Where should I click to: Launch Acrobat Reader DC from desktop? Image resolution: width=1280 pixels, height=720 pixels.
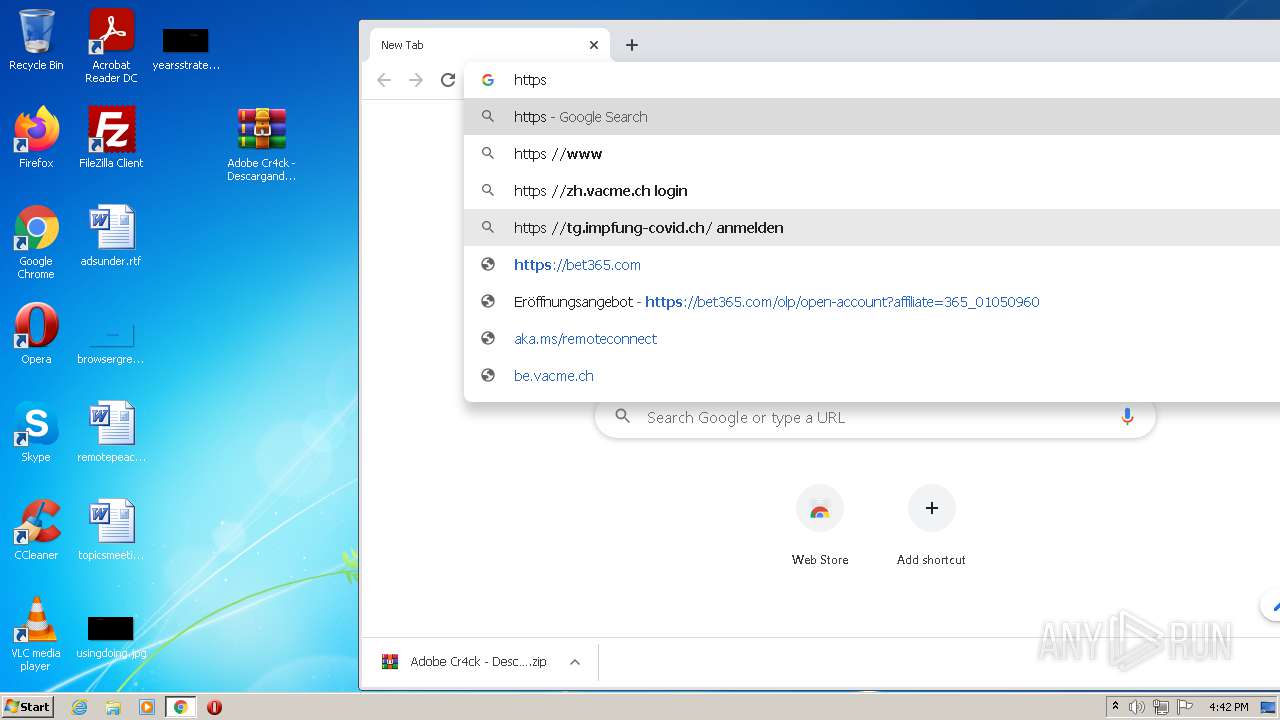pos(111,46)
